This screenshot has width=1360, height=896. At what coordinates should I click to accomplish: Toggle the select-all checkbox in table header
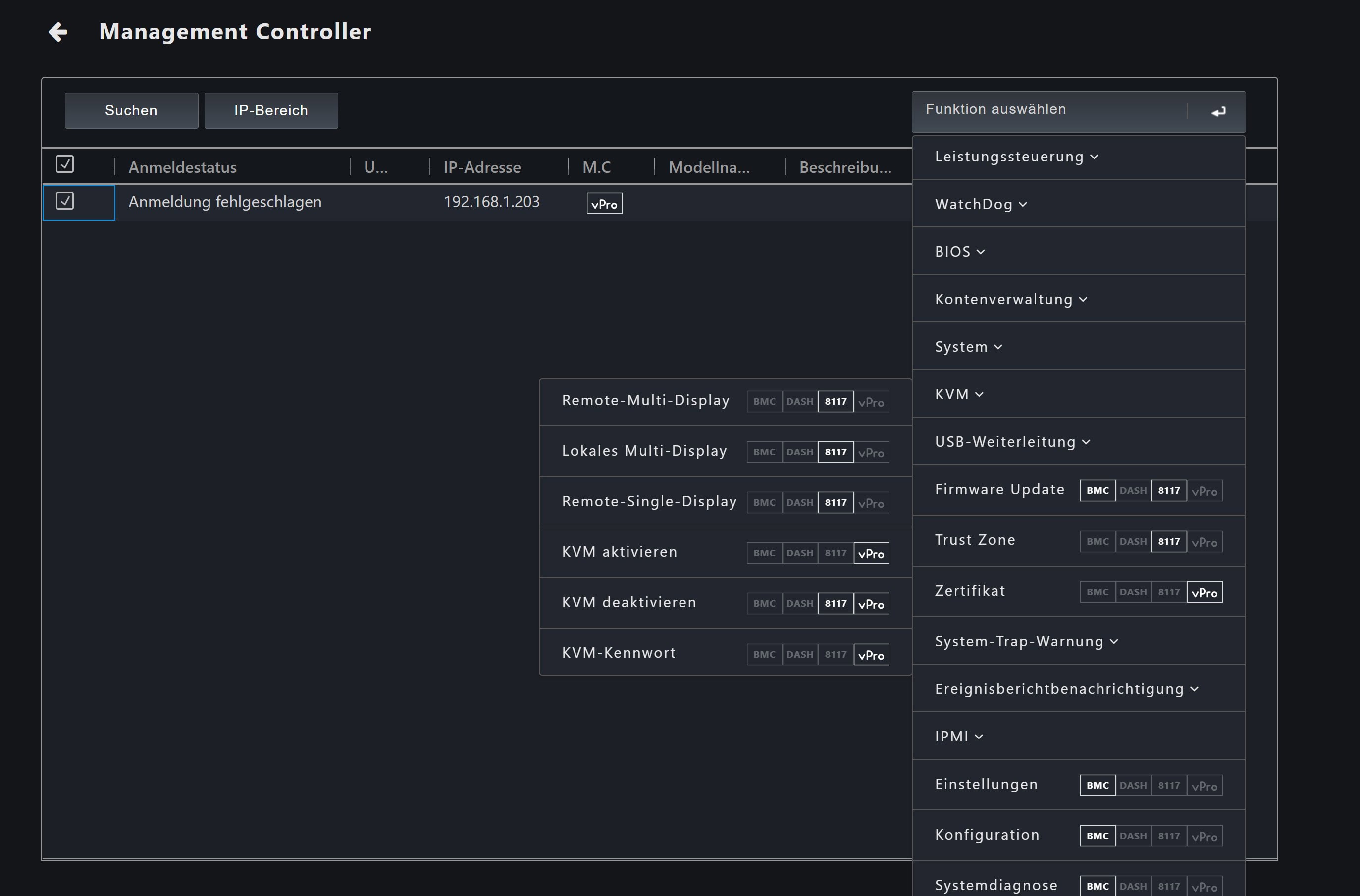click(64, 164)
